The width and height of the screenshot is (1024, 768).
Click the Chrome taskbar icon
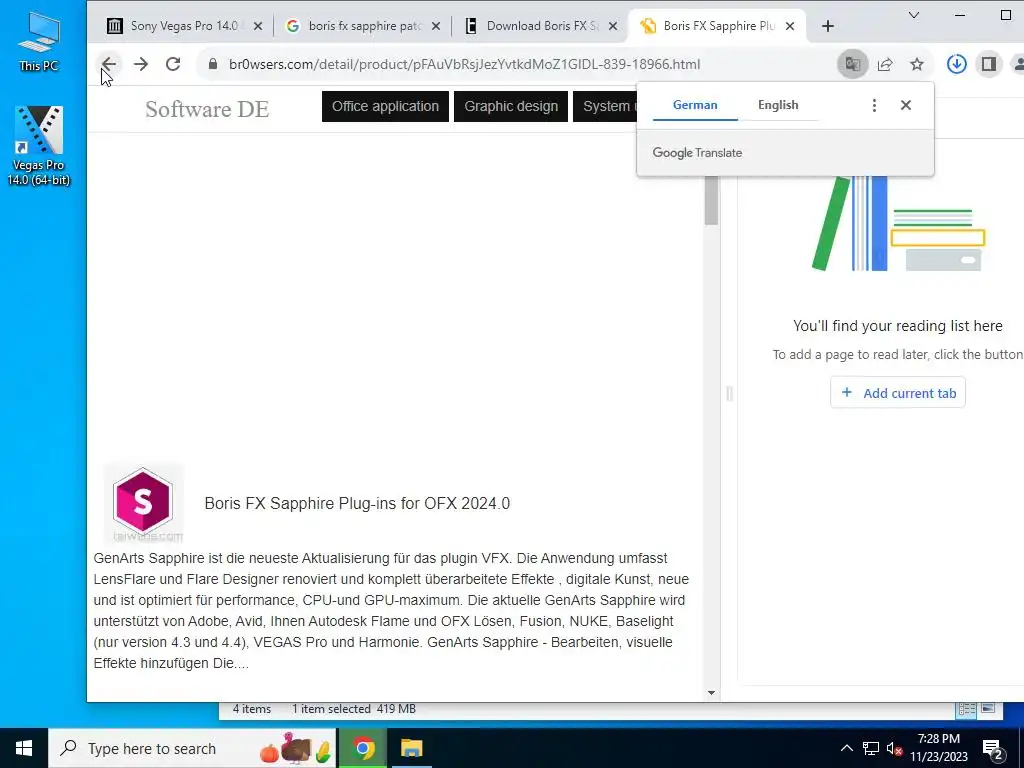364,748
